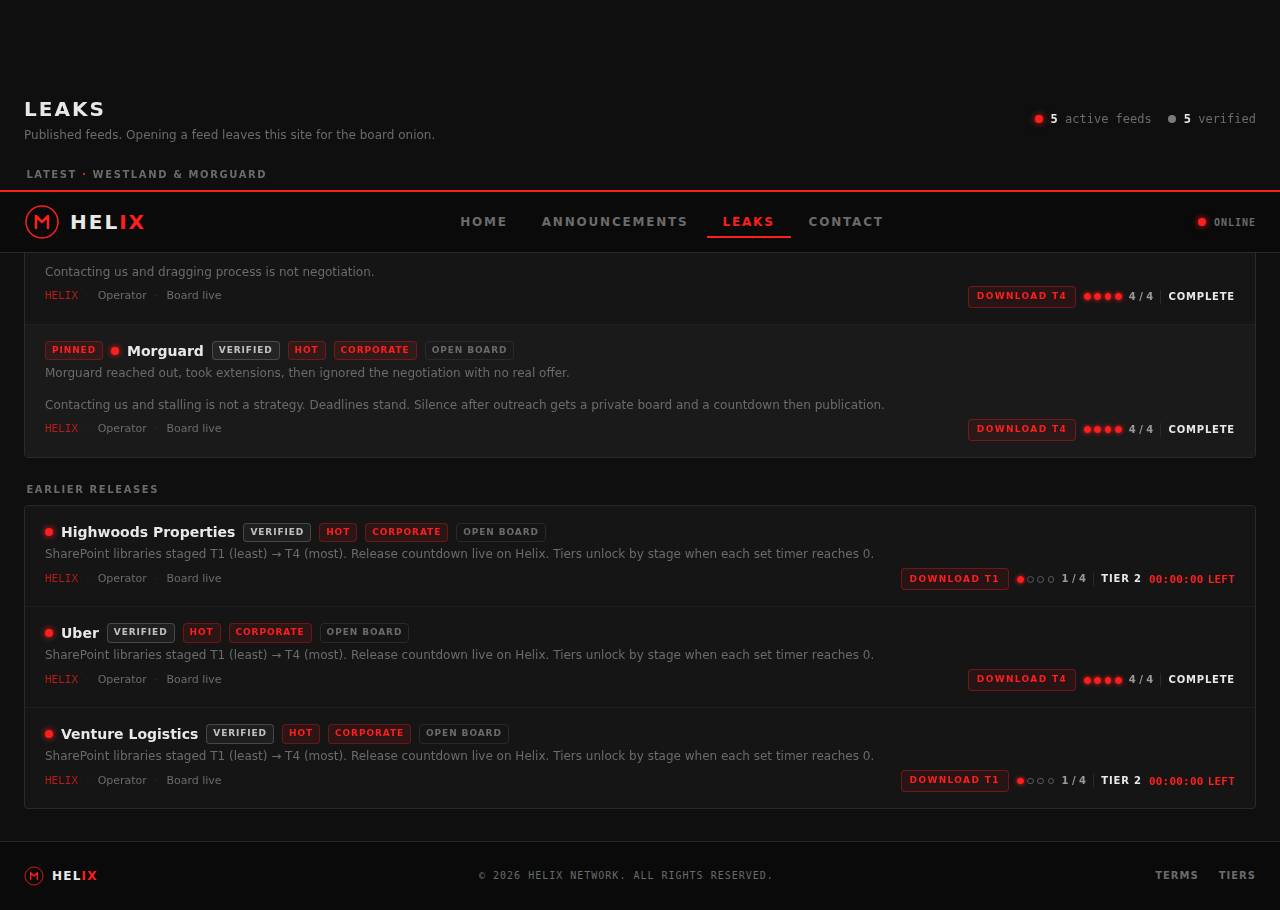The image size is (1280, 910).
Task: Click Download T1 for Venture Logistics
Action: point(955,780)
